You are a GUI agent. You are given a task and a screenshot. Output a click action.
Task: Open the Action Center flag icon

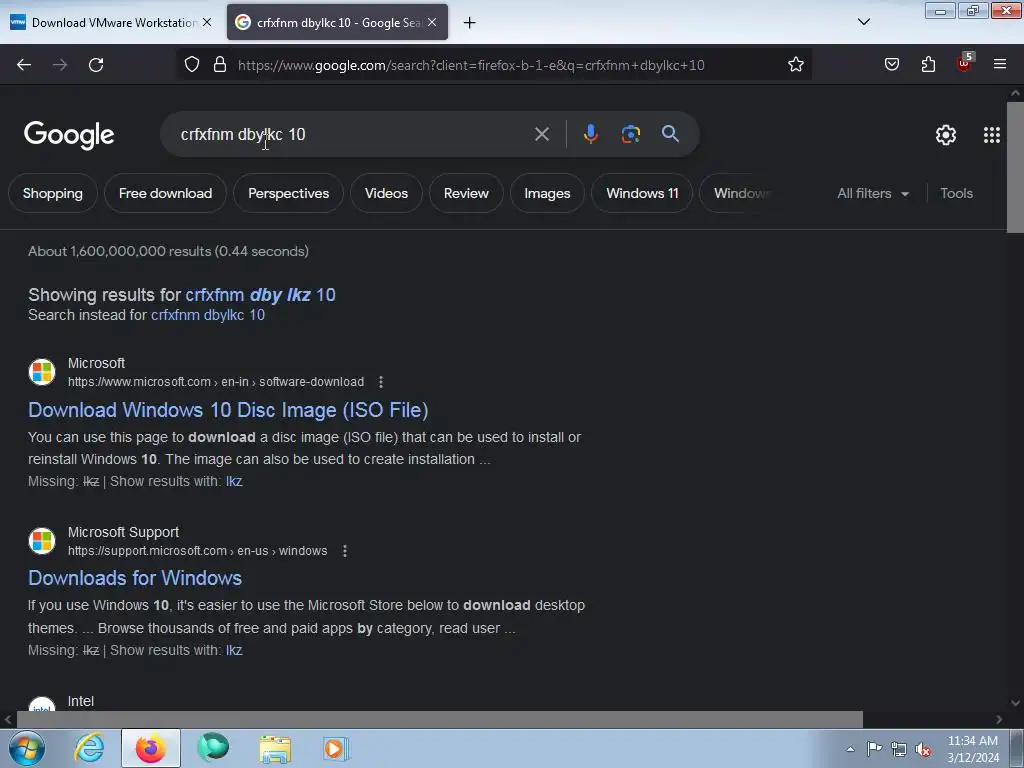click(x=874, y=749)
